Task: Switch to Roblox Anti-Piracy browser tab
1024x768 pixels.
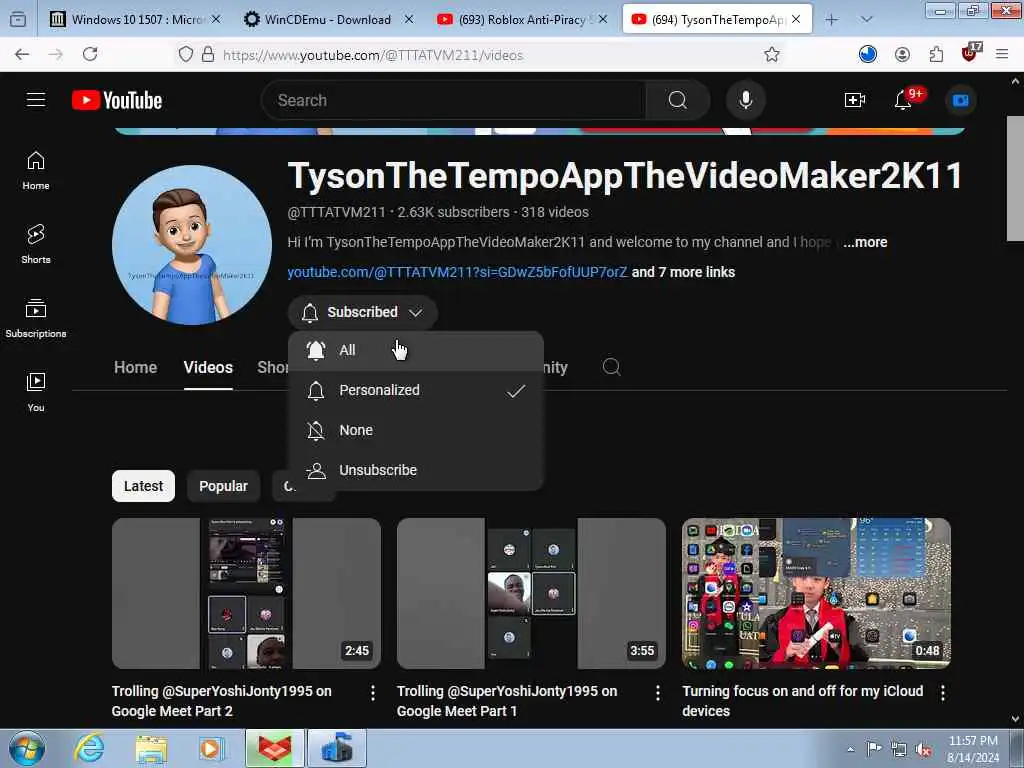Action: pyautogui.click(x=521, y=20)
